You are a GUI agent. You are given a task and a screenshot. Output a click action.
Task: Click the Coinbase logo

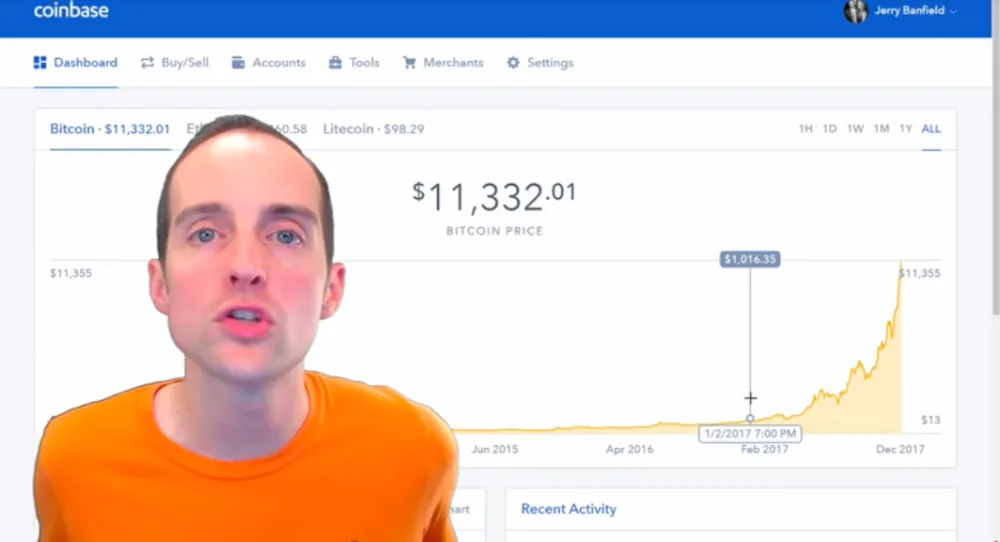pyautogui.click(x=71, y=10)
